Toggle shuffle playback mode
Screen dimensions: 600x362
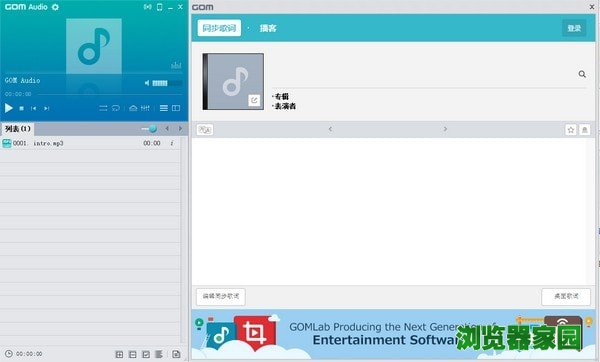click(103, 108)
